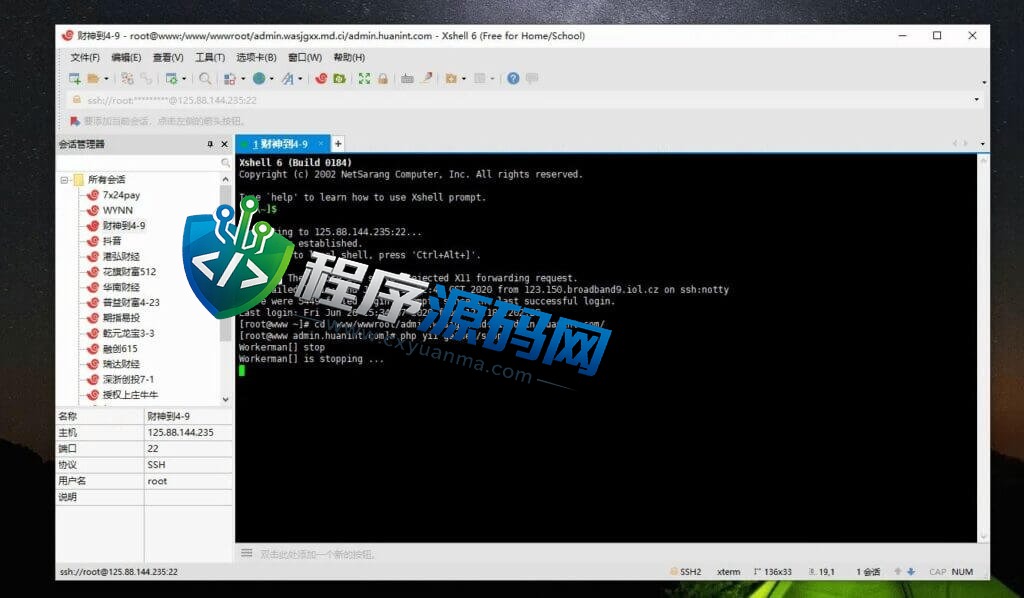
Task: Click the Open session folder icon
Action: (93, 78)
